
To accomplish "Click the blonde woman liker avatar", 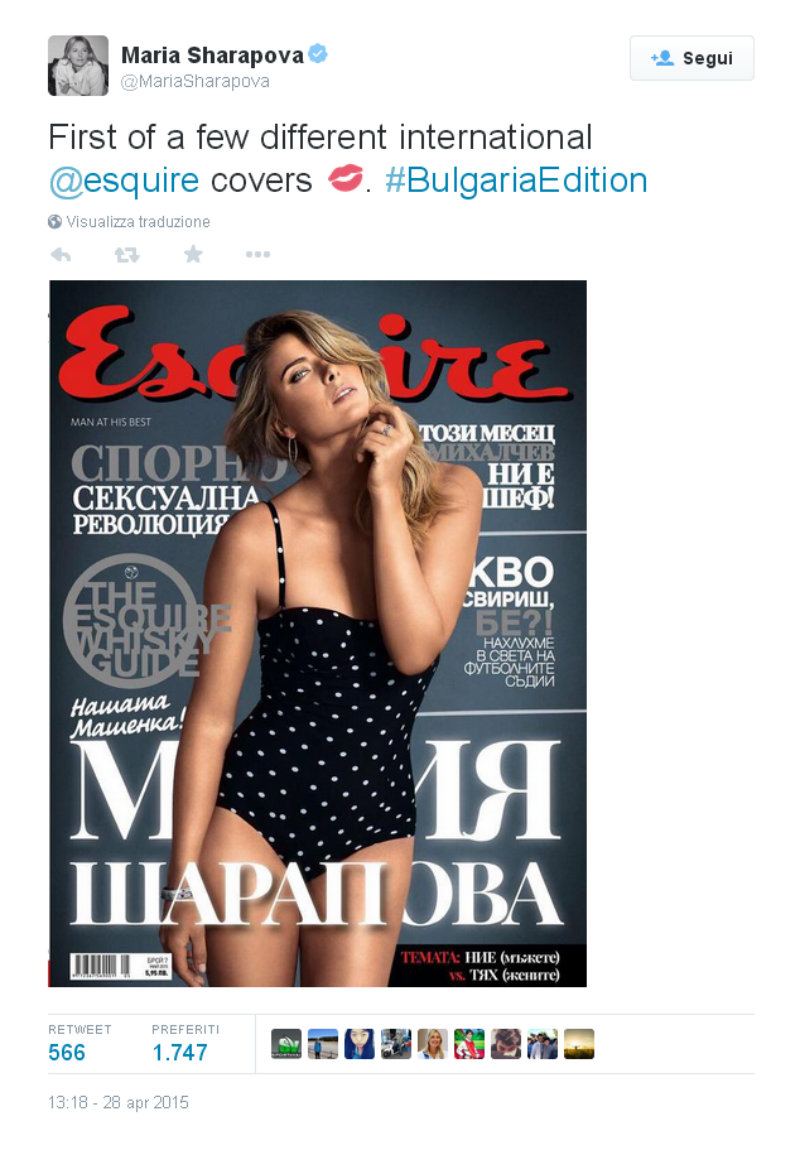I will 433,1044.
